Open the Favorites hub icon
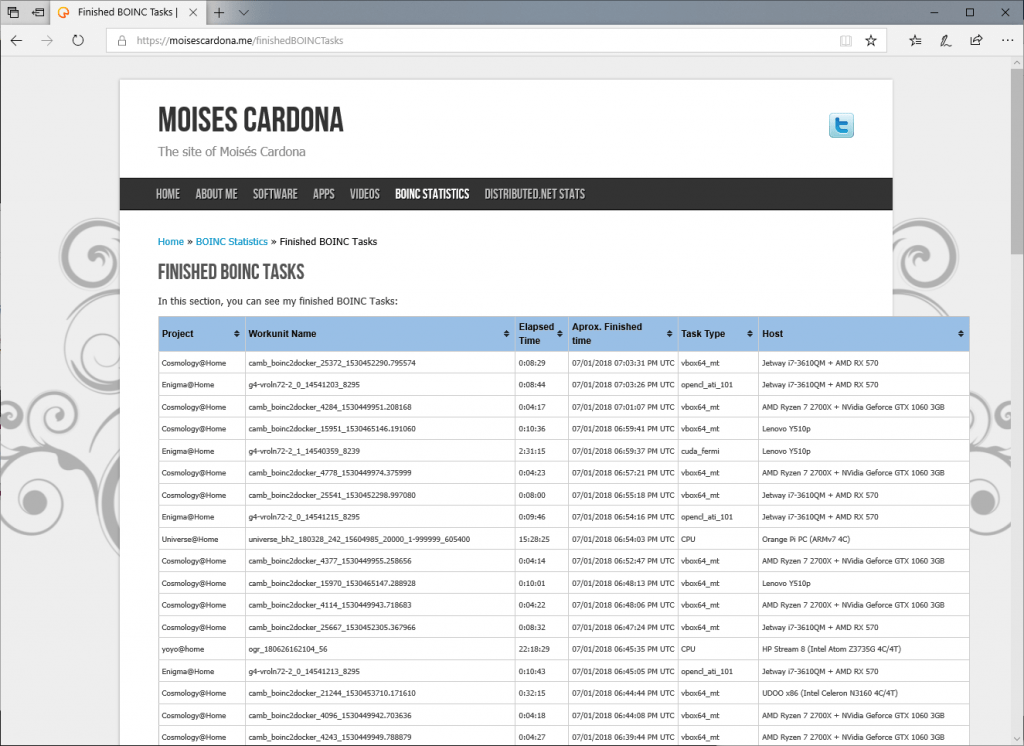The image size is (1024, 746). 916,41
